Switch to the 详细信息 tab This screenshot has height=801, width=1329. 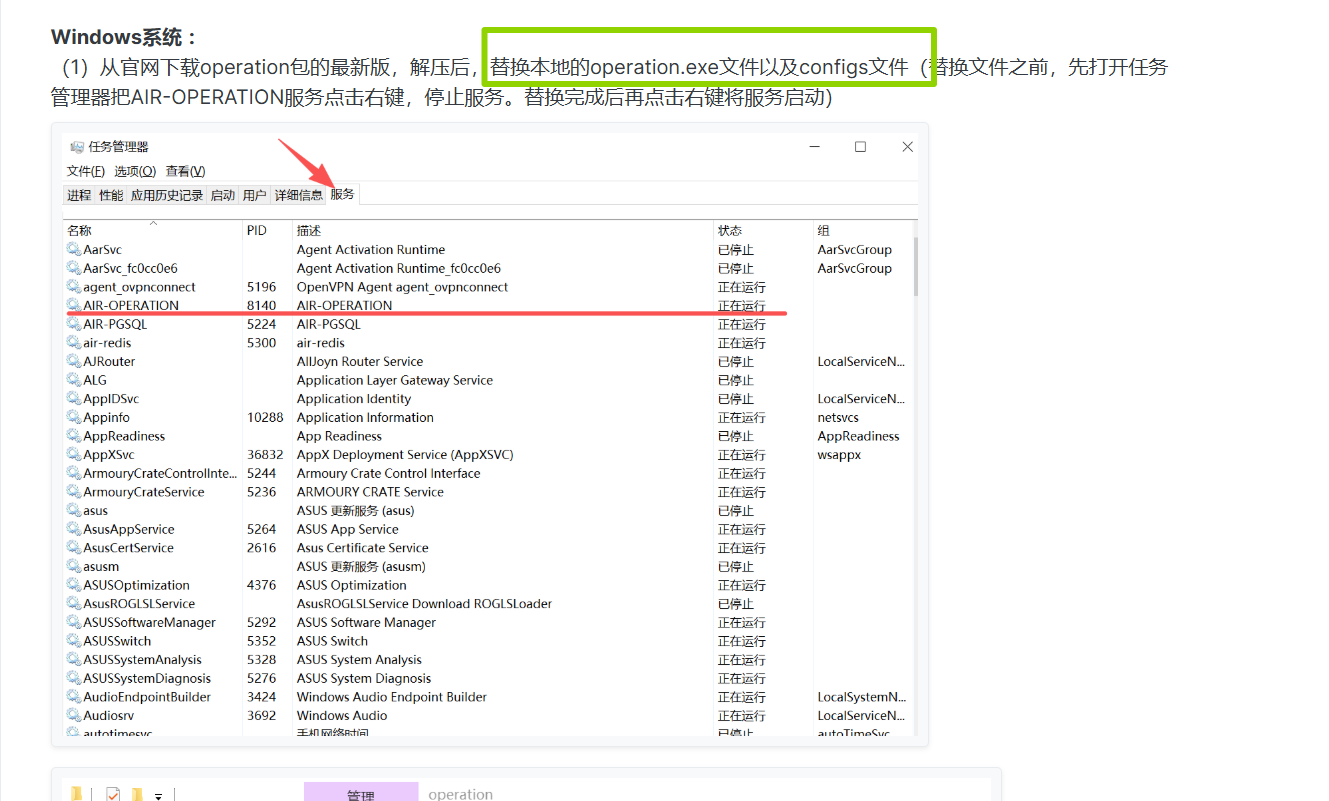(x=298, y=195)
